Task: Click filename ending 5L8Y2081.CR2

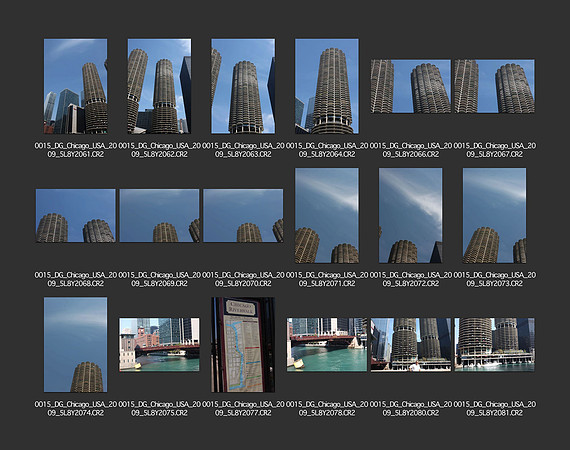Action: (494, 409)
